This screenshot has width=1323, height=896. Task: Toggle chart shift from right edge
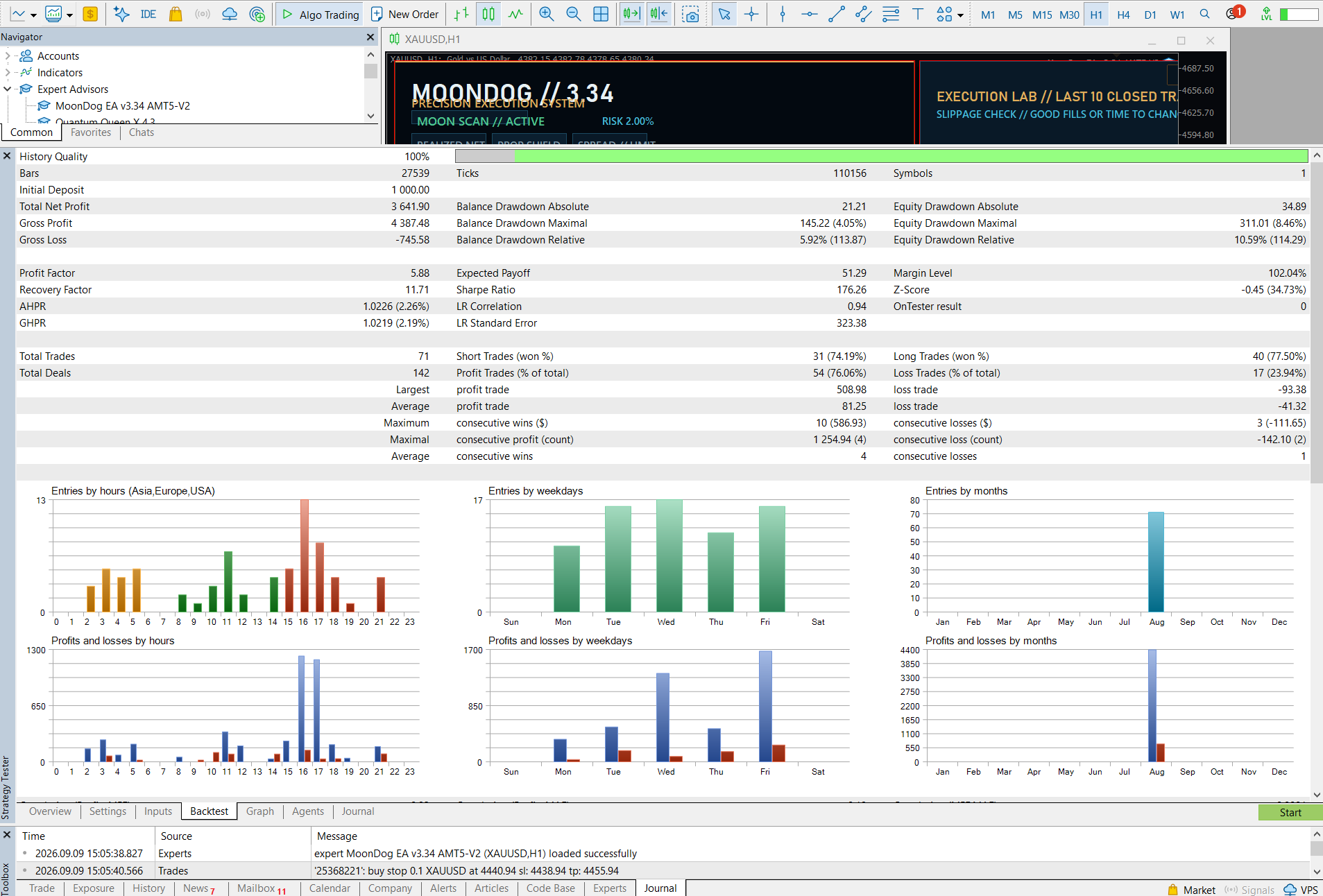click(659, 14)
